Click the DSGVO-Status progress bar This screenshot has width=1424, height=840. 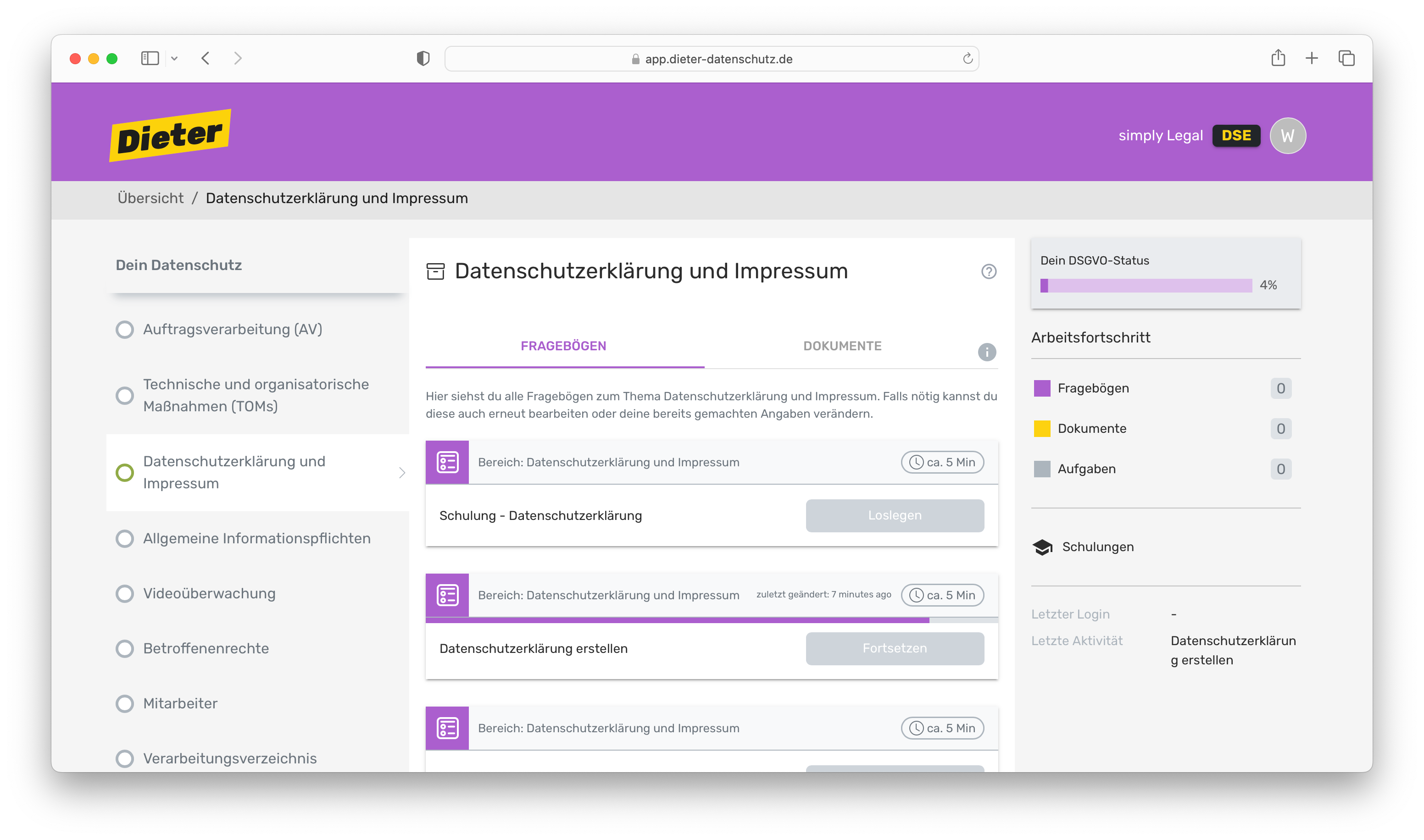(x=1146, y=285)
